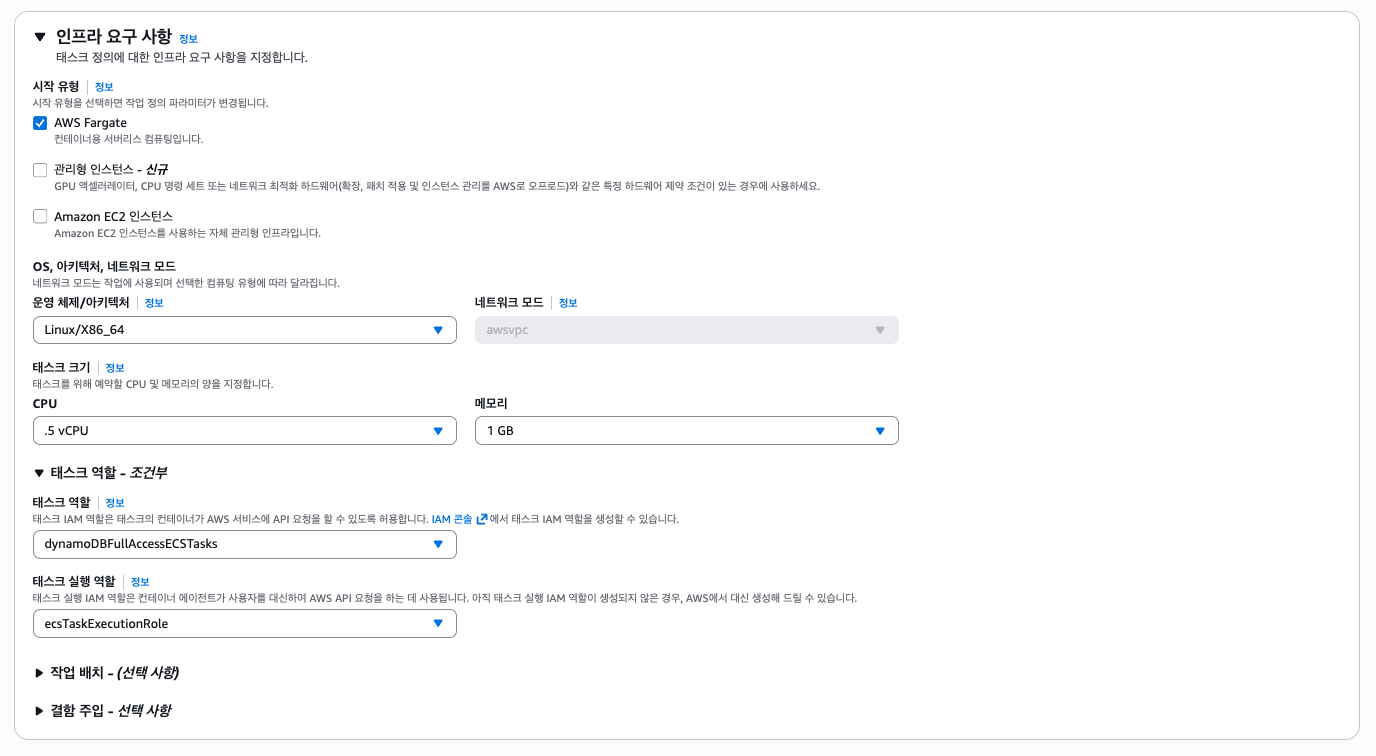The height and width of the screenshot is (756, 1376).
Task: Click 정보 link beside 태스크 크기
Action: click(x=115, y=368)
